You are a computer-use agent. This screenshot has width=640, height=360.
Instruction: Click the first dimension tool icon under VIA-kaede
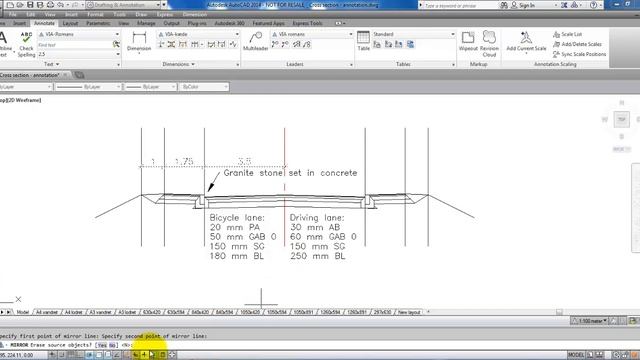point(161,44)
